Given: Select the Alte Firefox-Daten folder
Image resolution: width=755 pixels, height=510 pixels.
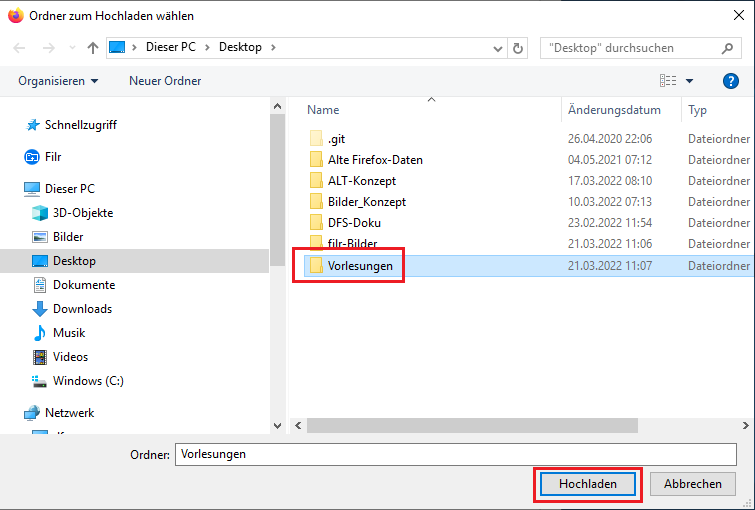Looking at the screenshot, I should click(x=375, y=160).
